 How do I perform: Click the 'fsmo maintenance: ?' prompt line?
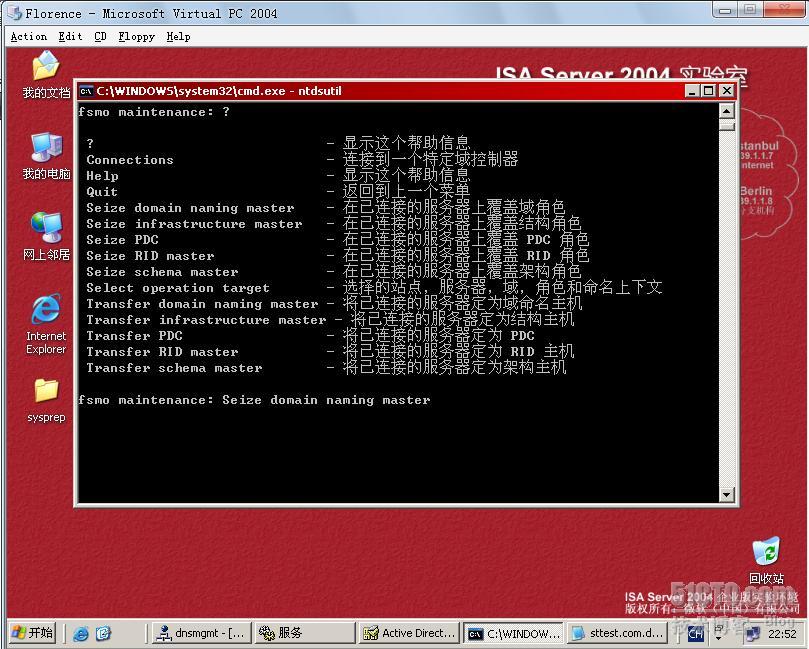click(154, 112)
